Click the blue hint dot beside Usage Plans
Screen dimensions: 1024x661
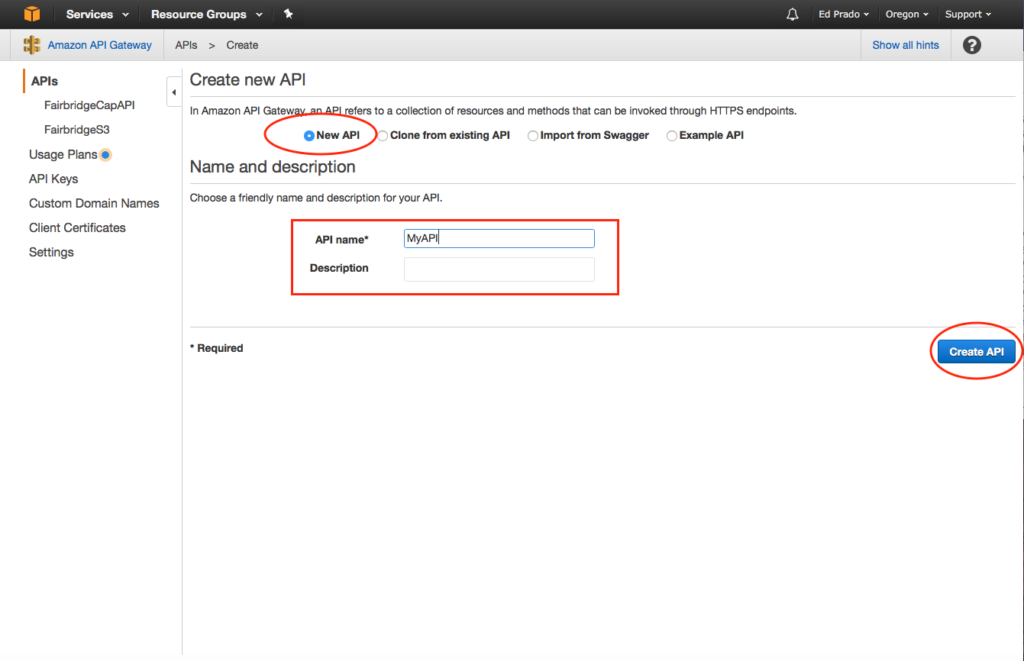106,155
